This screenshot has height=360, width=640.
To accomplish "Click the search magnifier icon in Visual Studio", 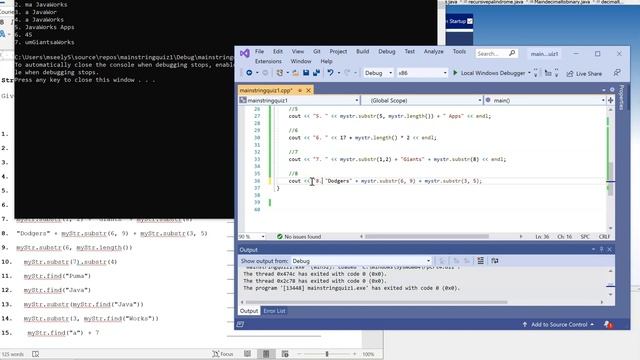I will coord(512,53).
